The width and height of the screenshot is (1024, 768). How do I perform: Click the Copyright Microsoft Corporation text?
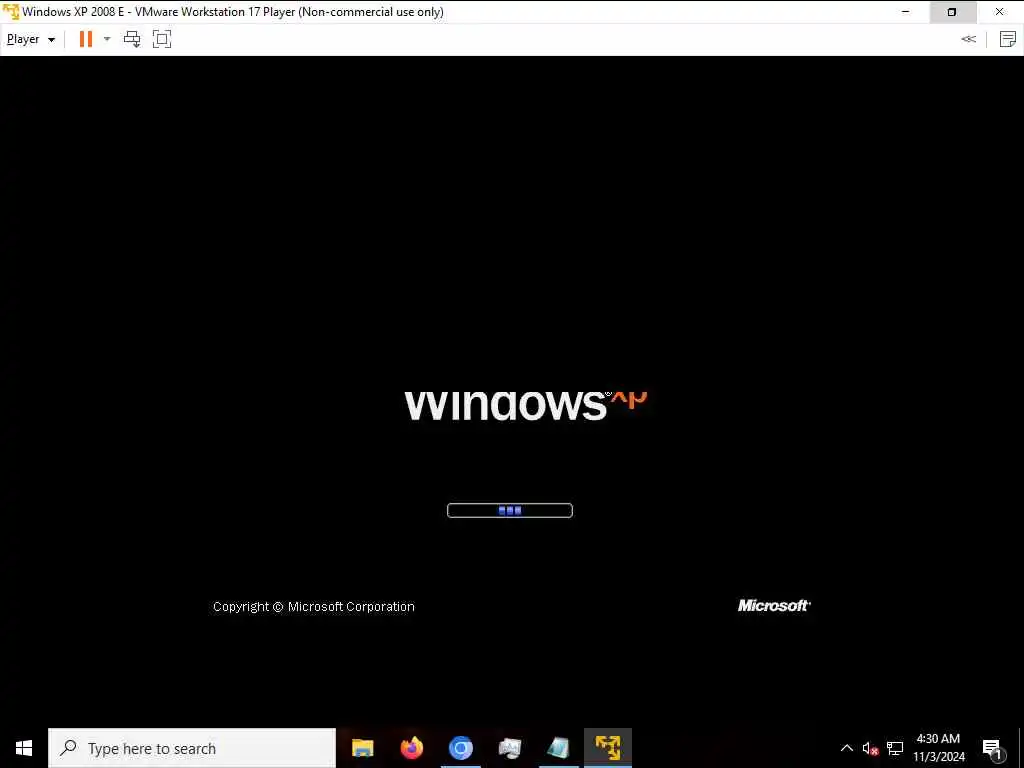(313, 607)
